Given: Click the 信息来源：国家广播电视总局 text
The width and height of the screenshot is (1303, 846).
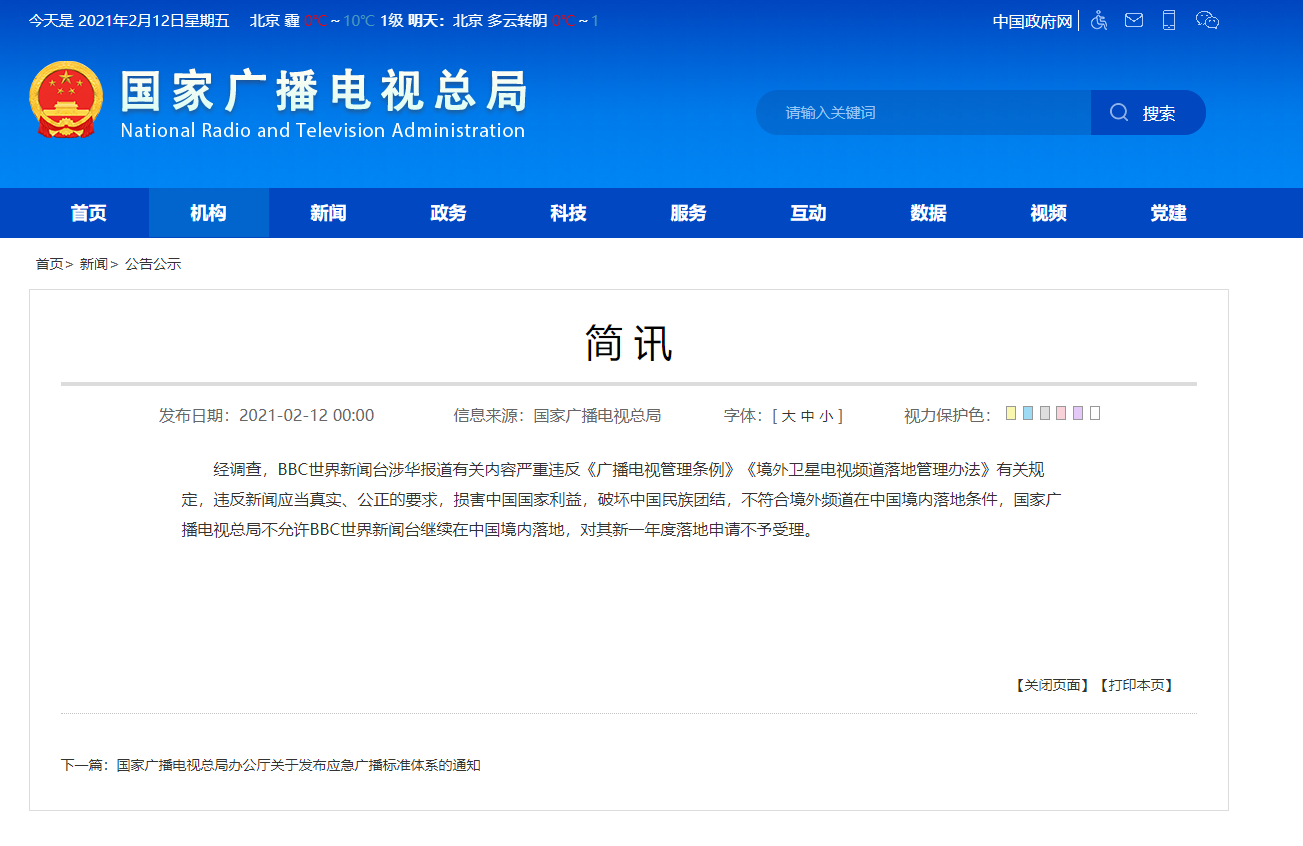Looking at the screenshot, I should [557, 416].
